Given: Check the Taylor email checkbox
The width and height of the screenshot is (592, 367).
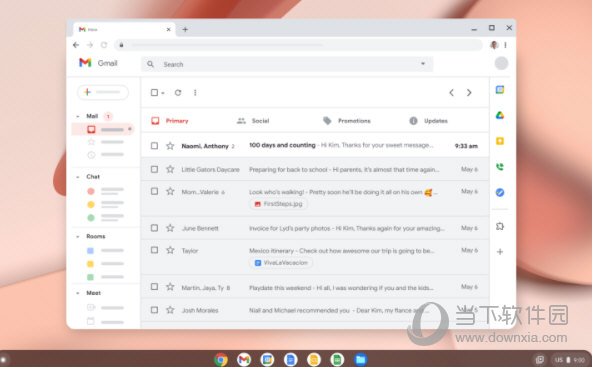Looking at the screenshot, I should (154, 250).
